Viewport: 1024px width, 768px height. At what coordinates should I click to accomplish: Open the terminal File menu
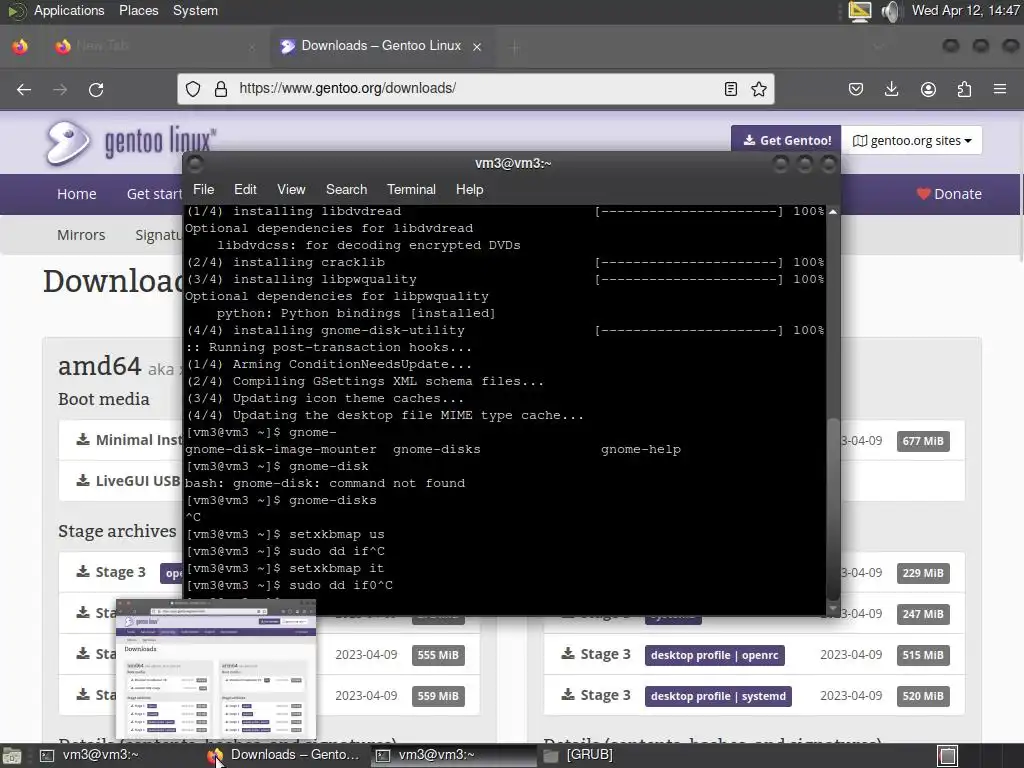click(x=203, y=189)
